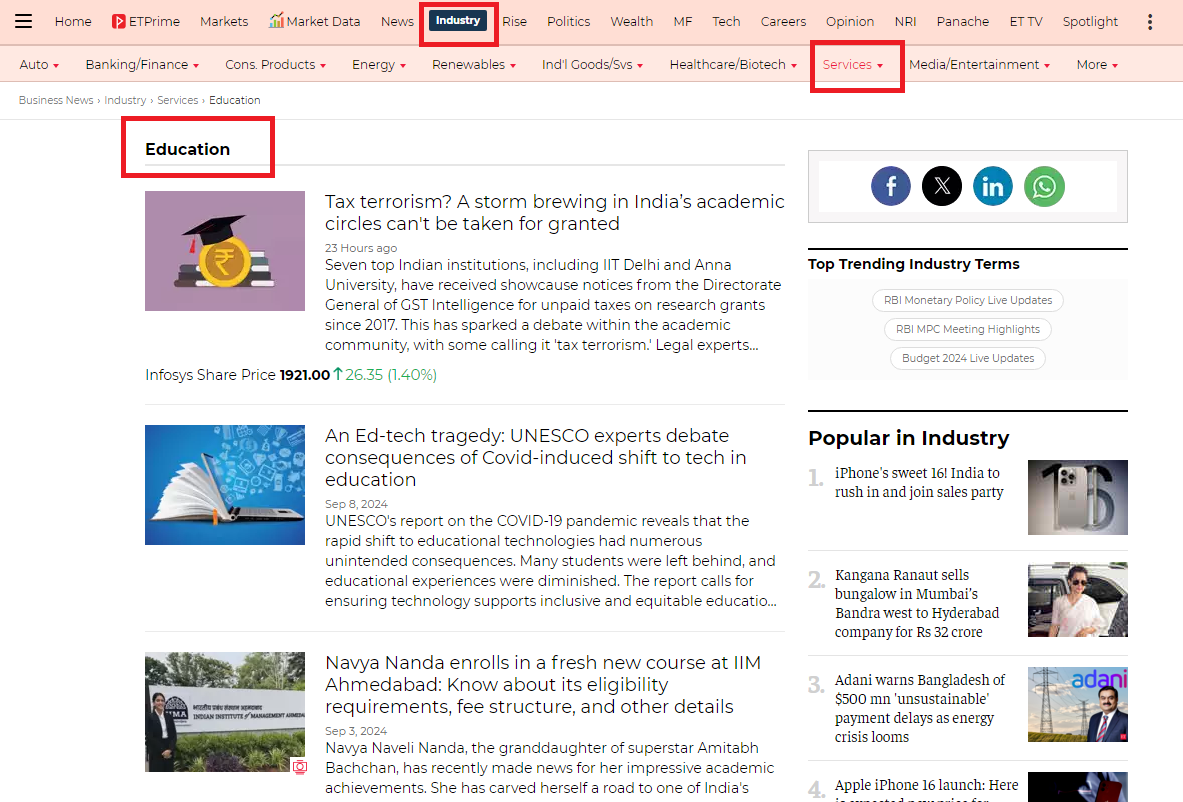The image size is (1183, 802).
Task: Open Market Data with chart icon
Action: (x=314, y=21)
